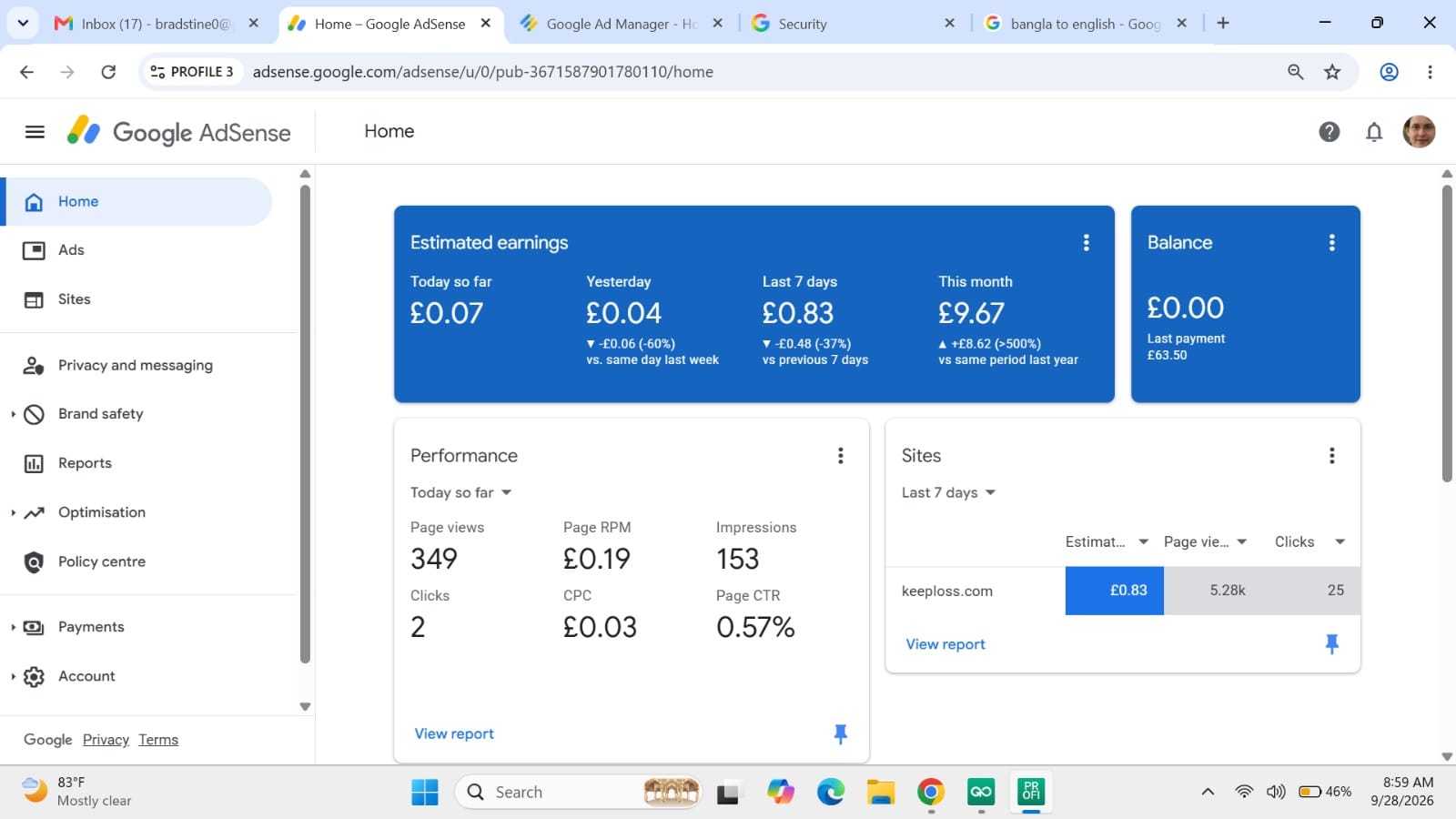Bookmark this page with the star icon
The height and width of the screenshot is (819, 1456).
click(1332, 72)
